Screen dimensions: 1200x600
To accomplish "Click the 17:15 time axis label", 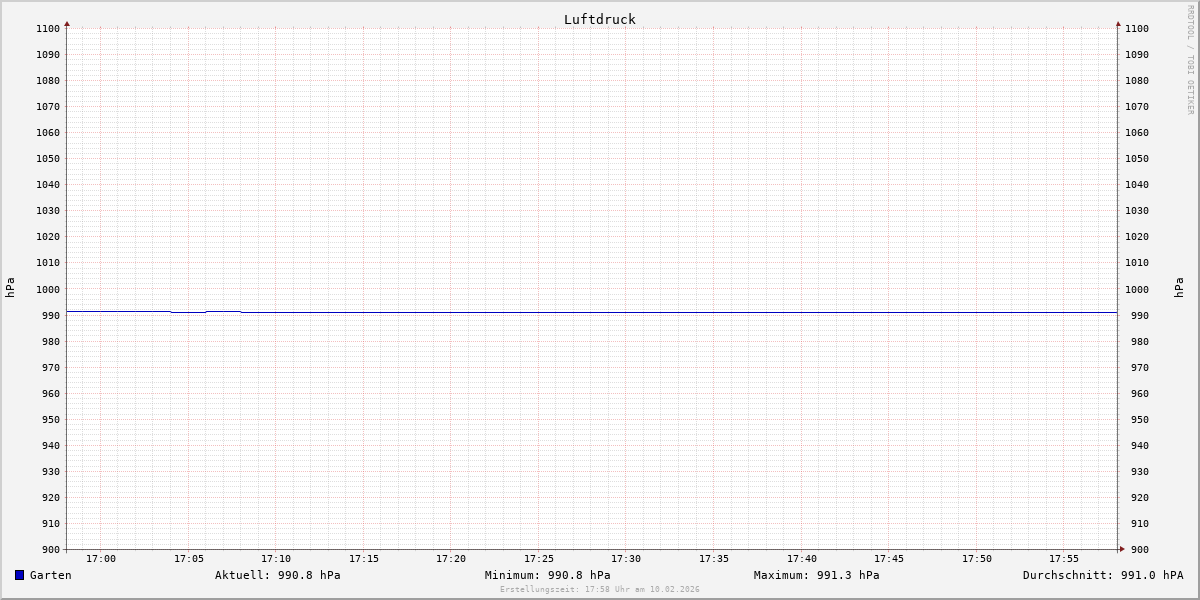I will (364, 559).
